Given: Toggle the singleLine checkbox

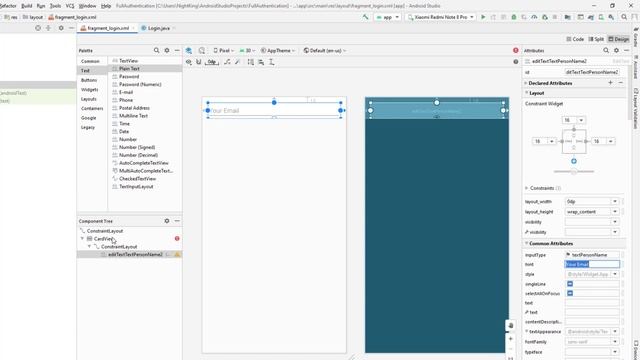Looking at the screenshot, I should pyautogui.click(x=570, y=284).
